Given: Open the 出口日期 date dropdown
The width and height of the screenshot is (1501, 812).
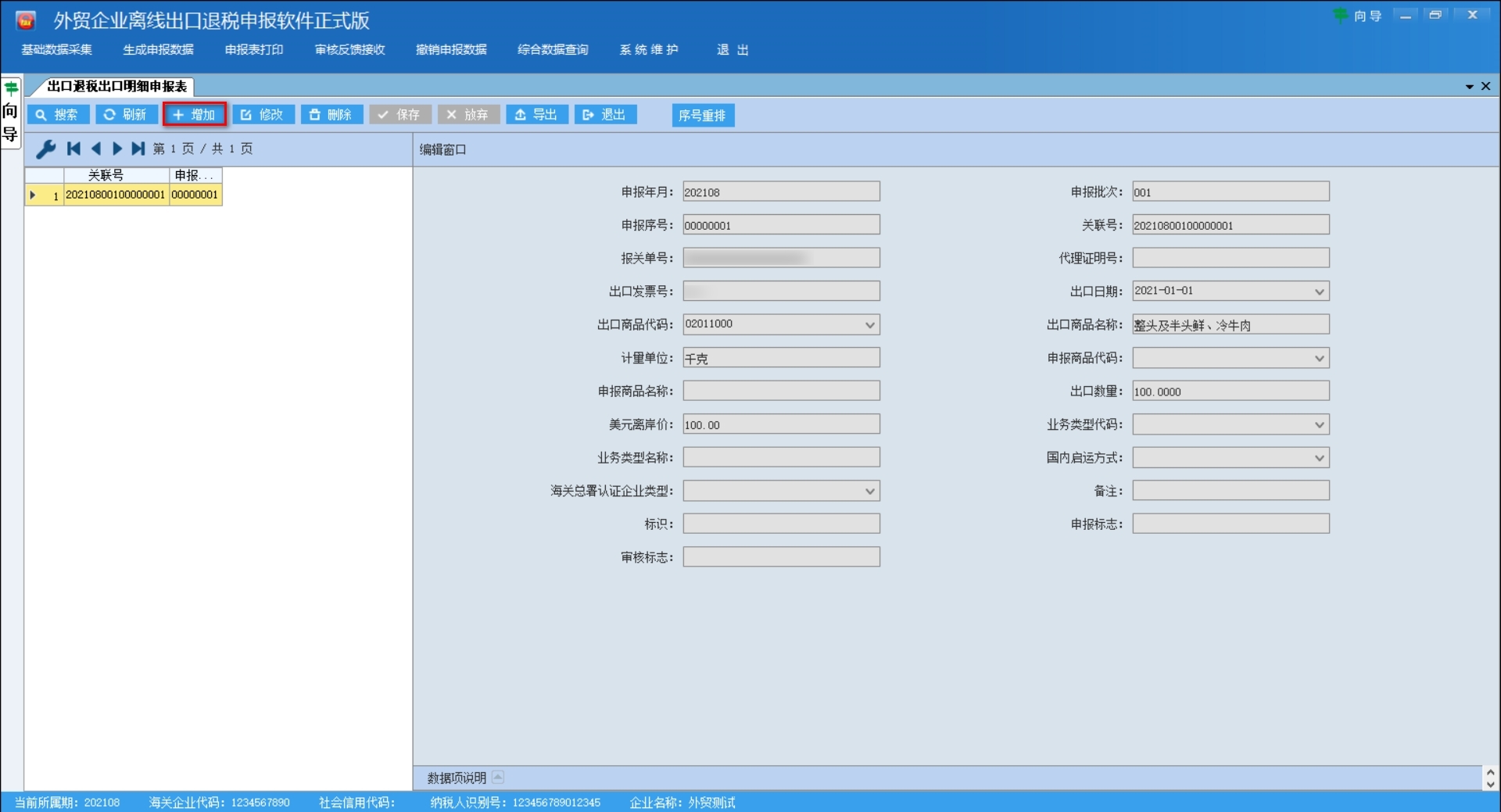Looking at the screenshot, I should pyautogui.click(x=1319, y=291).
